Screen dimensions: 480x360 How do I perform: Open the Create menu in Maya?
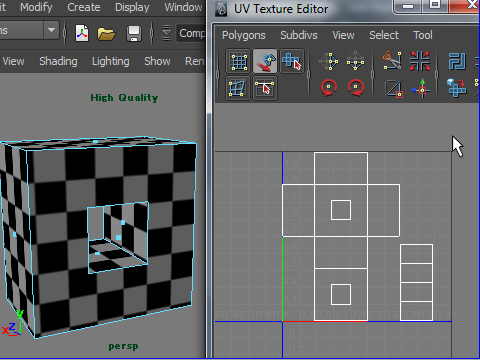84,7
